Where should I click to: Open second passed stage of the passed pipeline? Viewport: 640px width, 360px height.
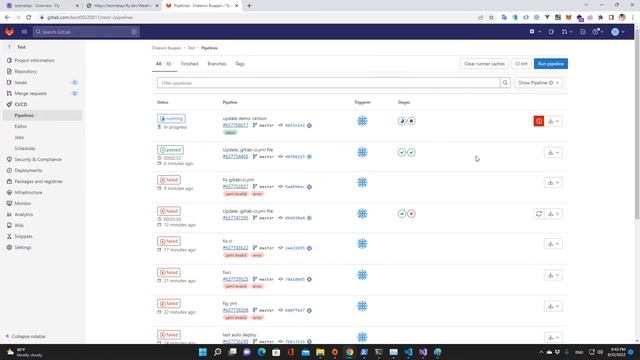pos(411,152)
